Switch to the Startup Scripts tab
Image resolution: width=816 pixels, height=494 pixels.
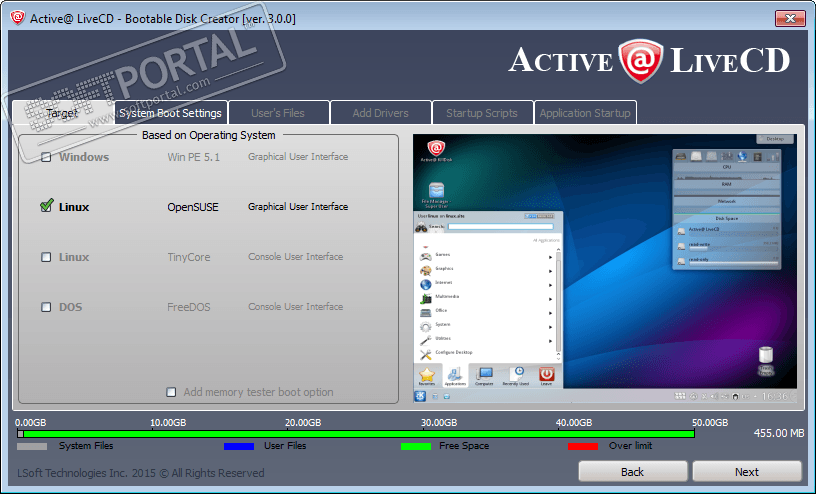click(x=482, y=112)
